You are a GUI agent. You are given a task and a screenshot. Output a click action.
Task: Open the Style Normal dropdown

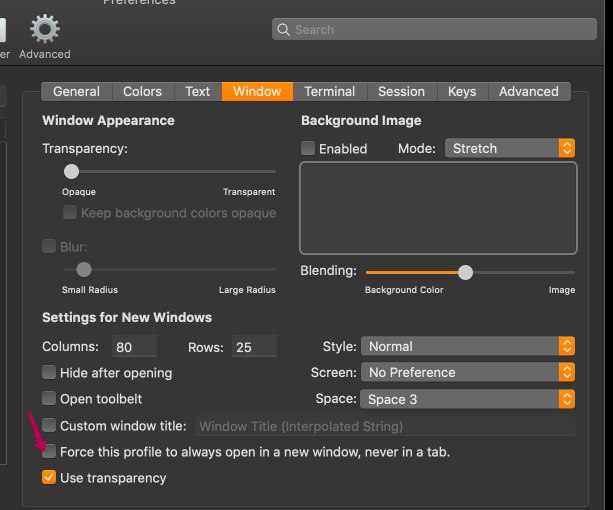click(x=468, y=346)
